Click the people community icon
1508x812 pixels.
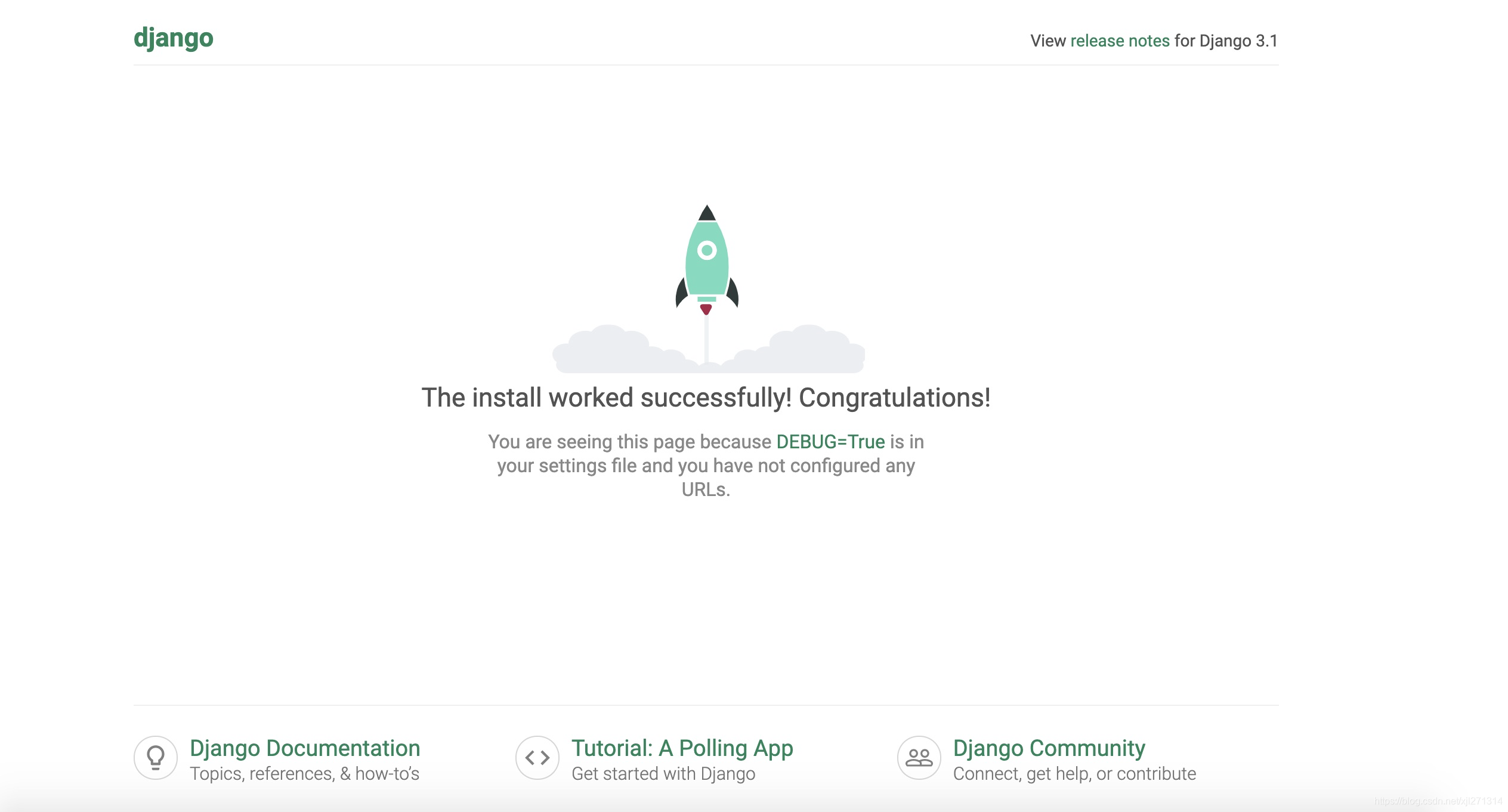[919, 757]
